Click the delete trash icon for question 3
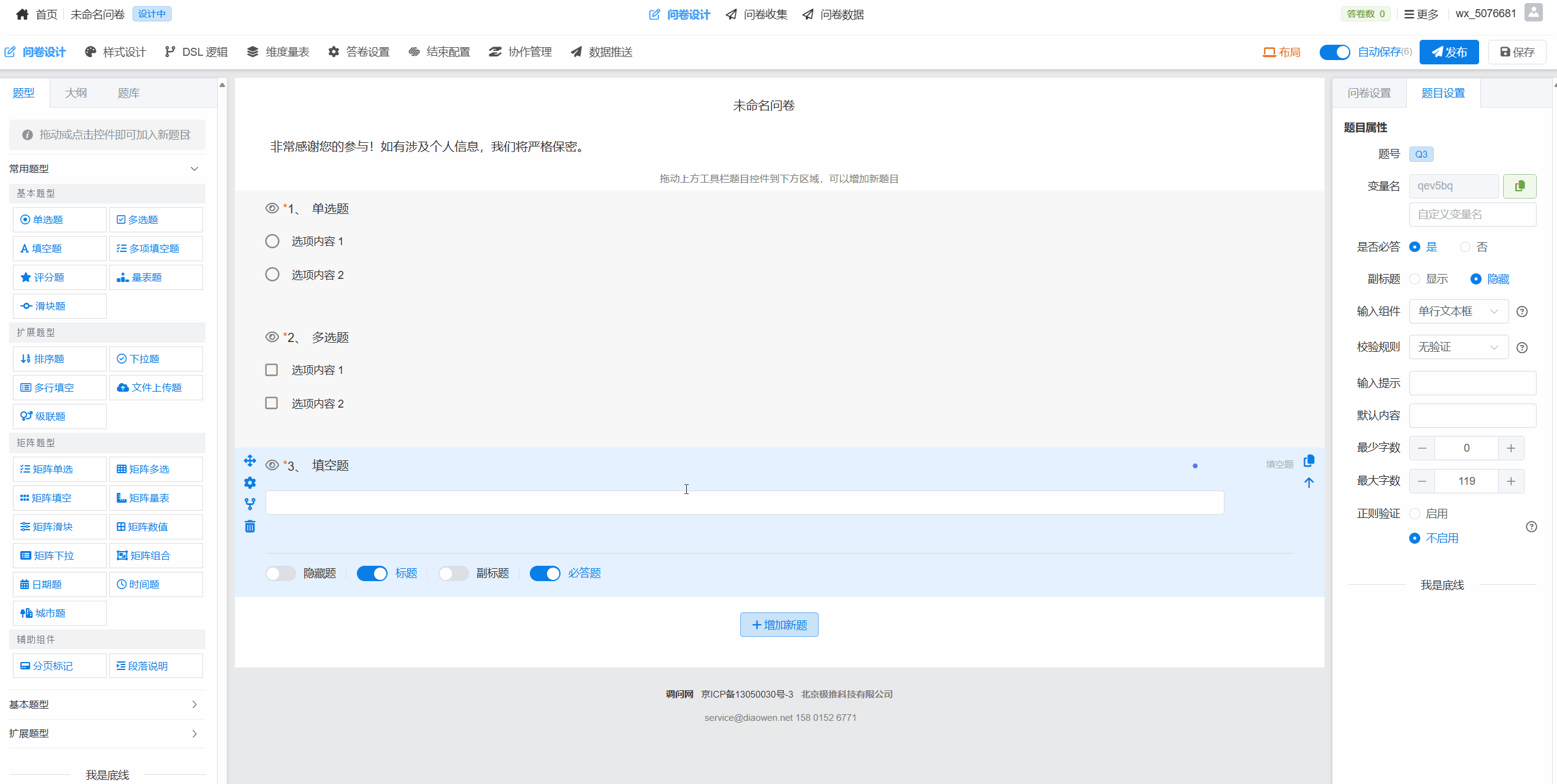 [x=250, y=527]
